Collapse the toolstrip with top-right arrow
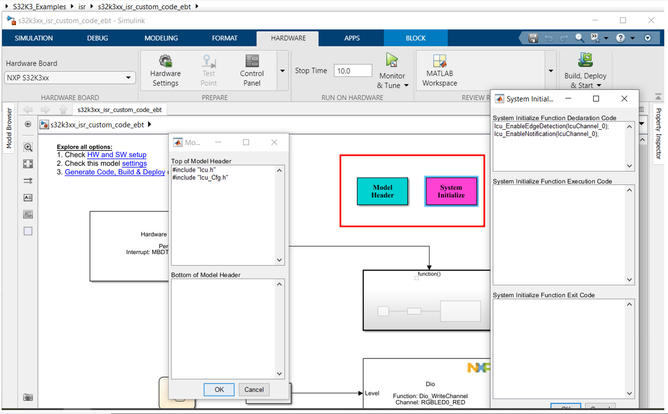 coord(658,97)
